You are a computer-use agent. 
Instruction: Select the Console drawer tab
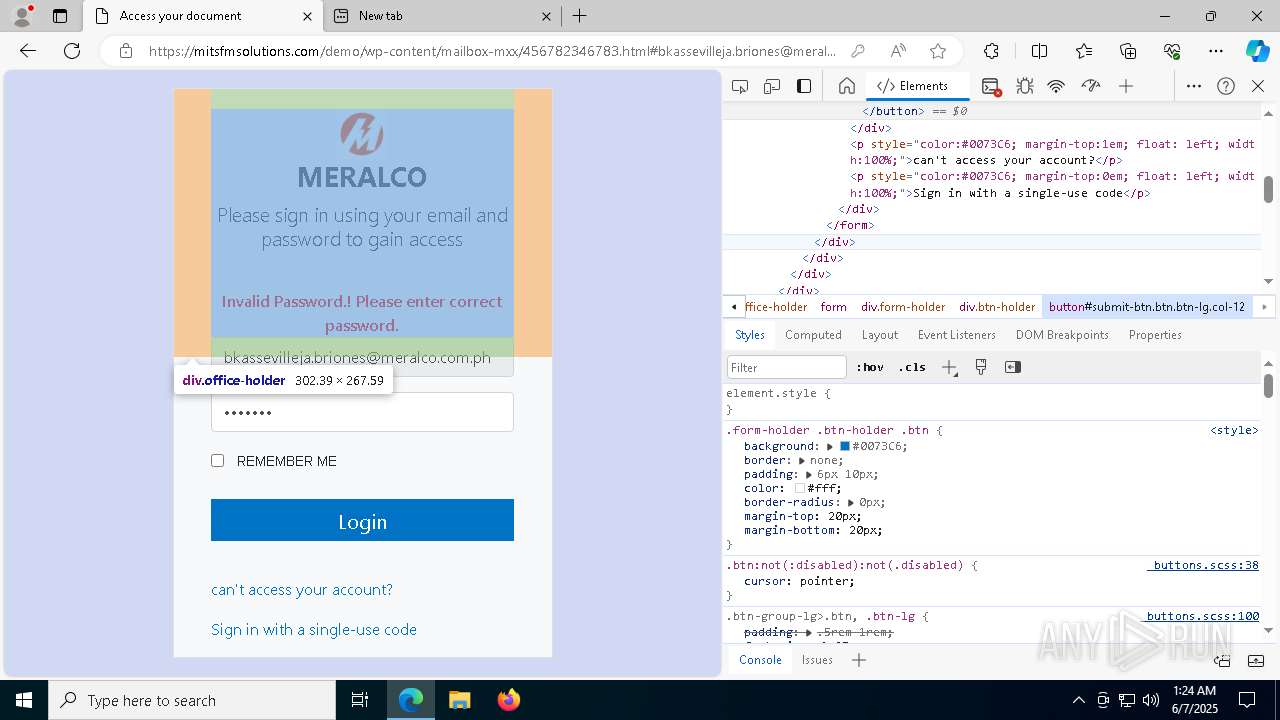point(760,660)
